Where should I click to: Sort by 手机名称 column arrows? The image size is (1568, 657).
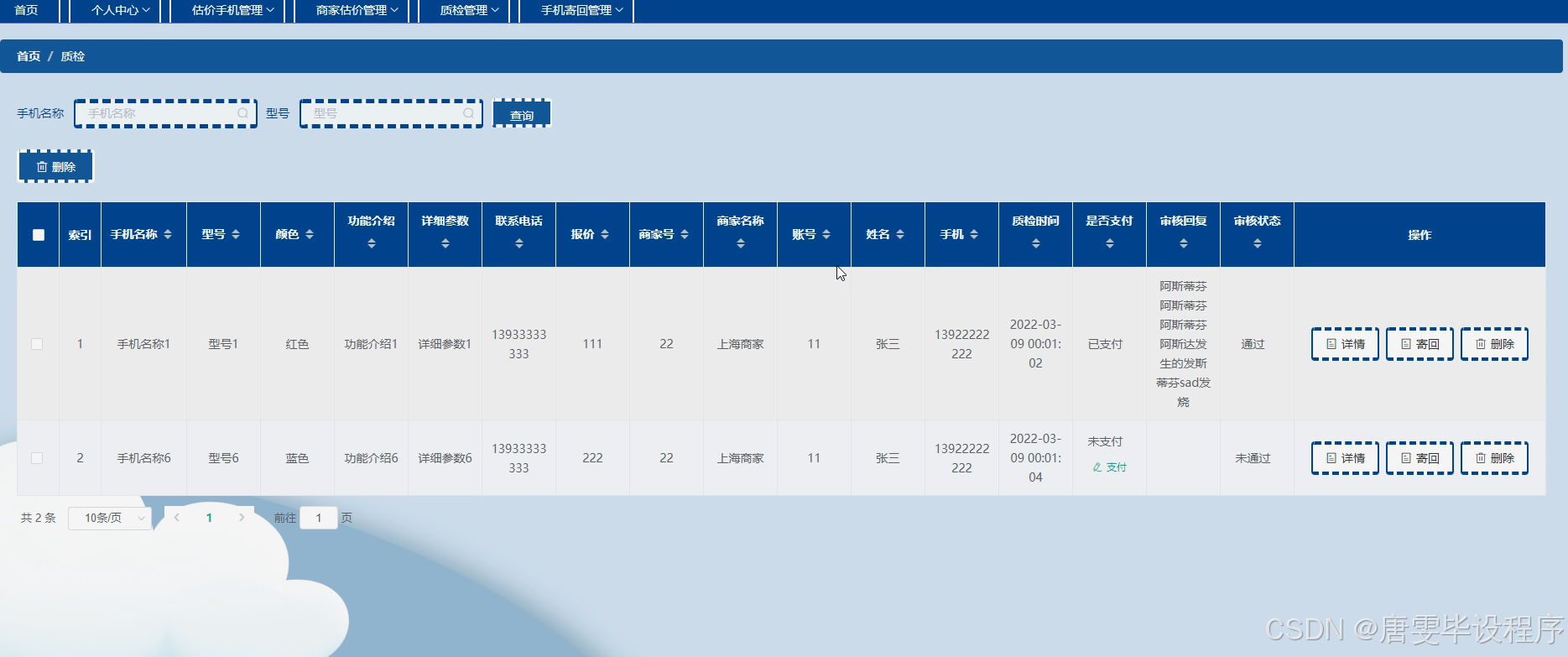(x=168, y=234)
